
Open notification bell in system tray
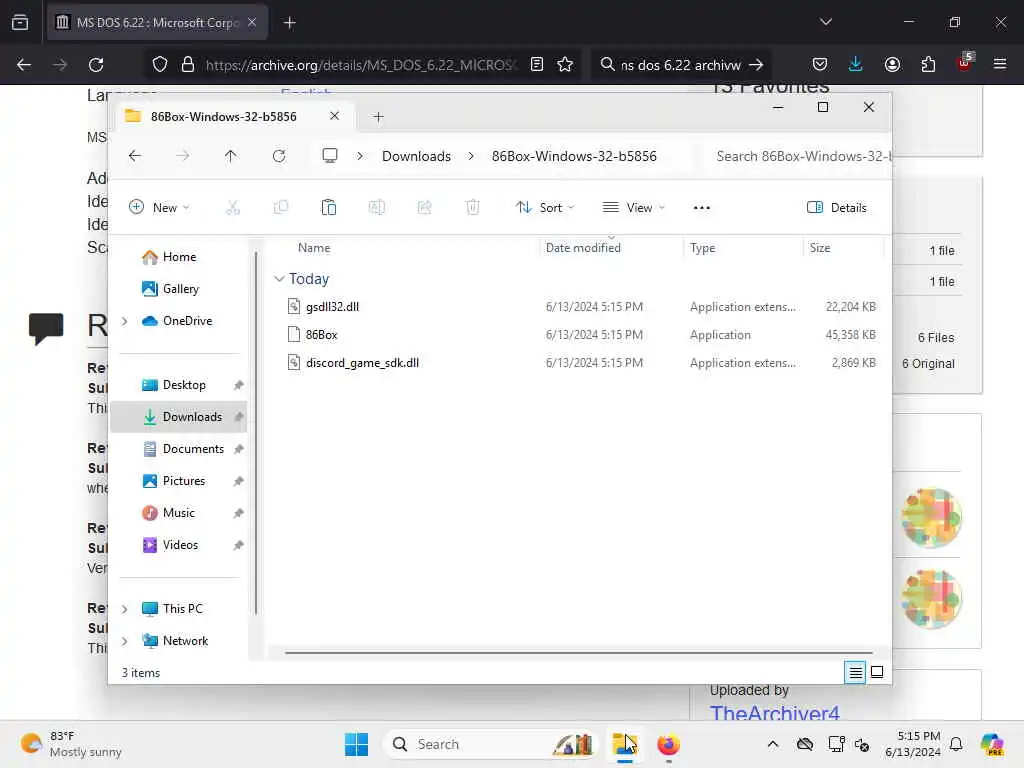(956, 744)
